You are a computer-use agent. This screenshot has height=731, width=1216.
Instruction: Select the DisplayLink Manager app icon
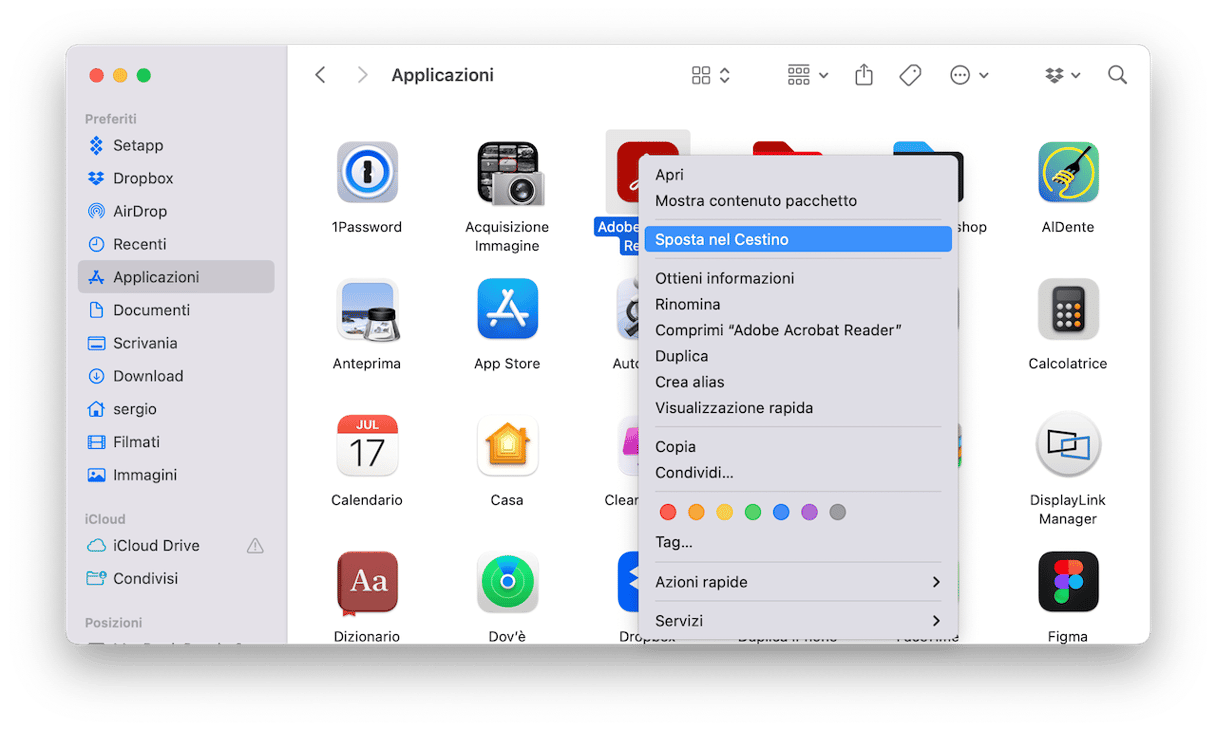pos(1068,446)
